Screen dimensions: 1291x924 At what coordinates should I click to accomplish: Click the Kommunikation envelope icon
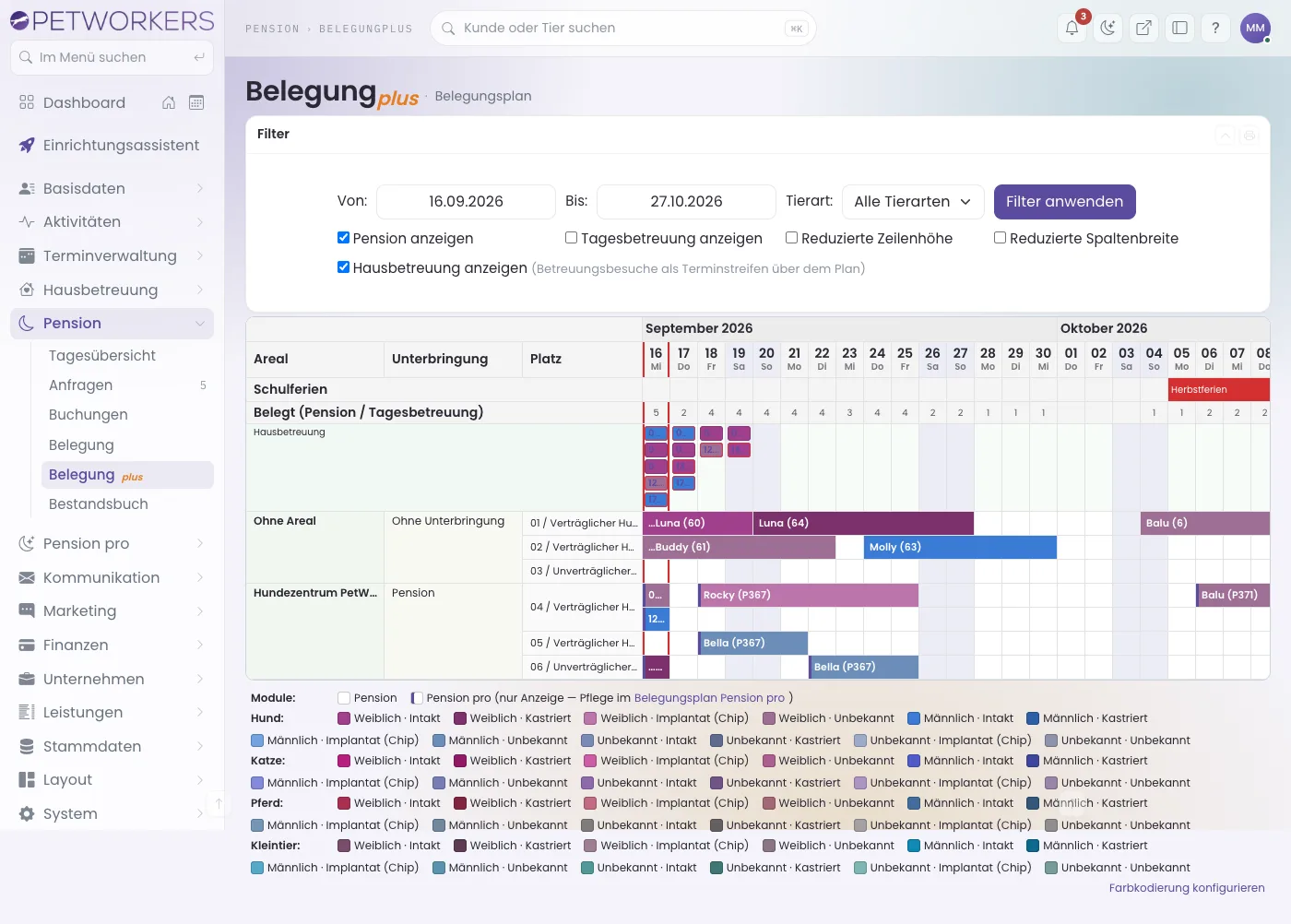point(27,577)
